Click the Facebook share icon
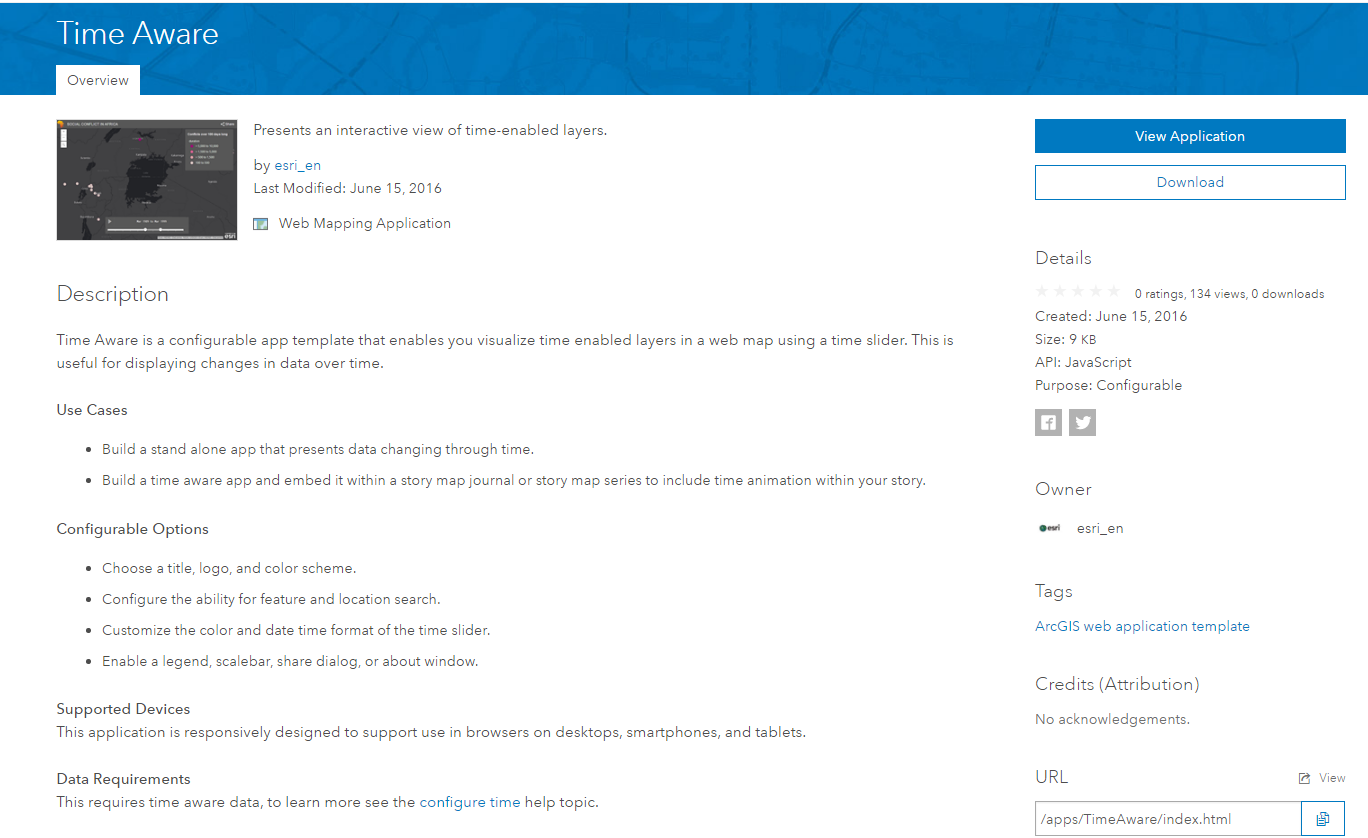Image resolution: width=1368 pixels, height=838 pixels. (1048, 422)
